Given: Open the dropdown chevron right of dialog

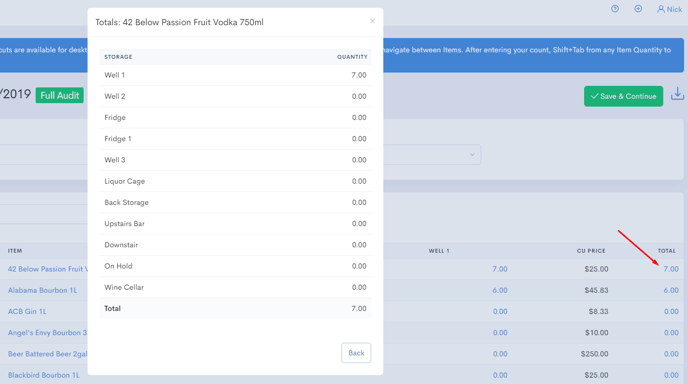Looking at the screenshot, I should click(x=472, y=154).
